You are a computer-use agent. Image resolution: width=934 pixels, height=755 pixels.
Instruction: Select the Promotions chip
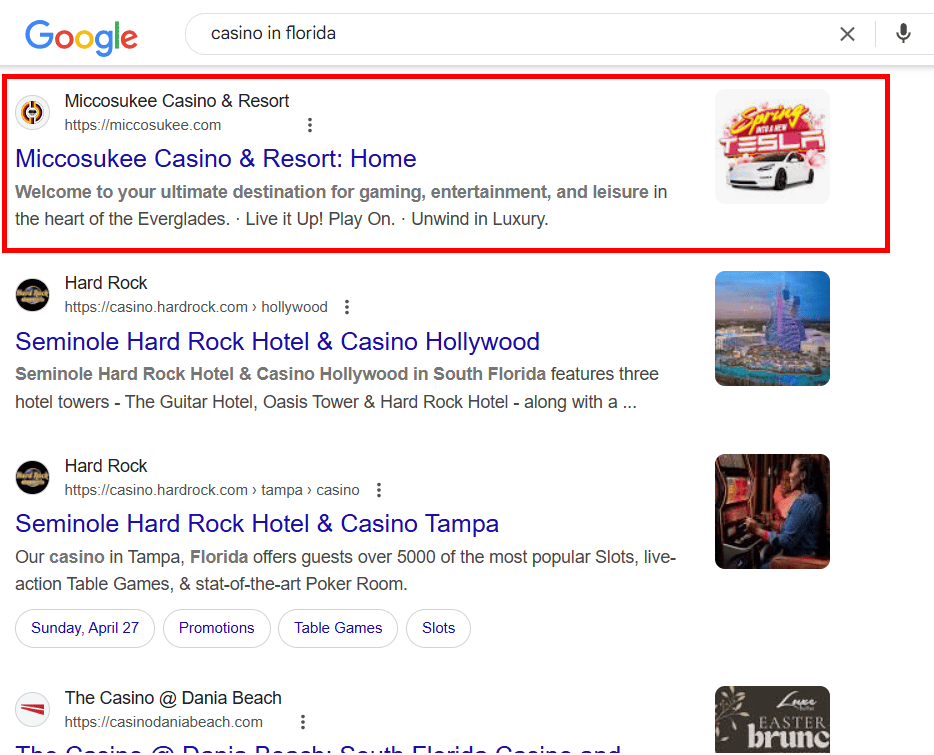point(216,628)
